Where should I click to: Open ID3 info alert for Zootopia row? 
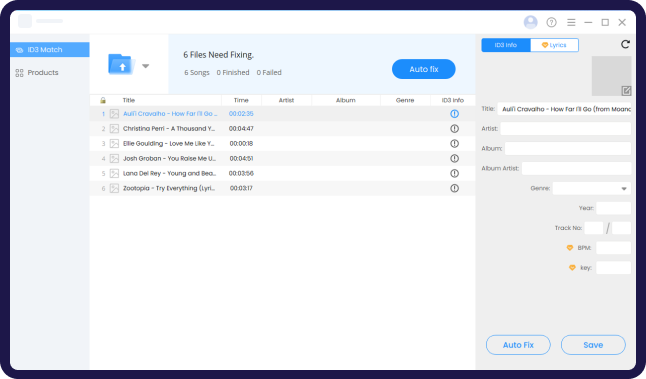(454, 188)
